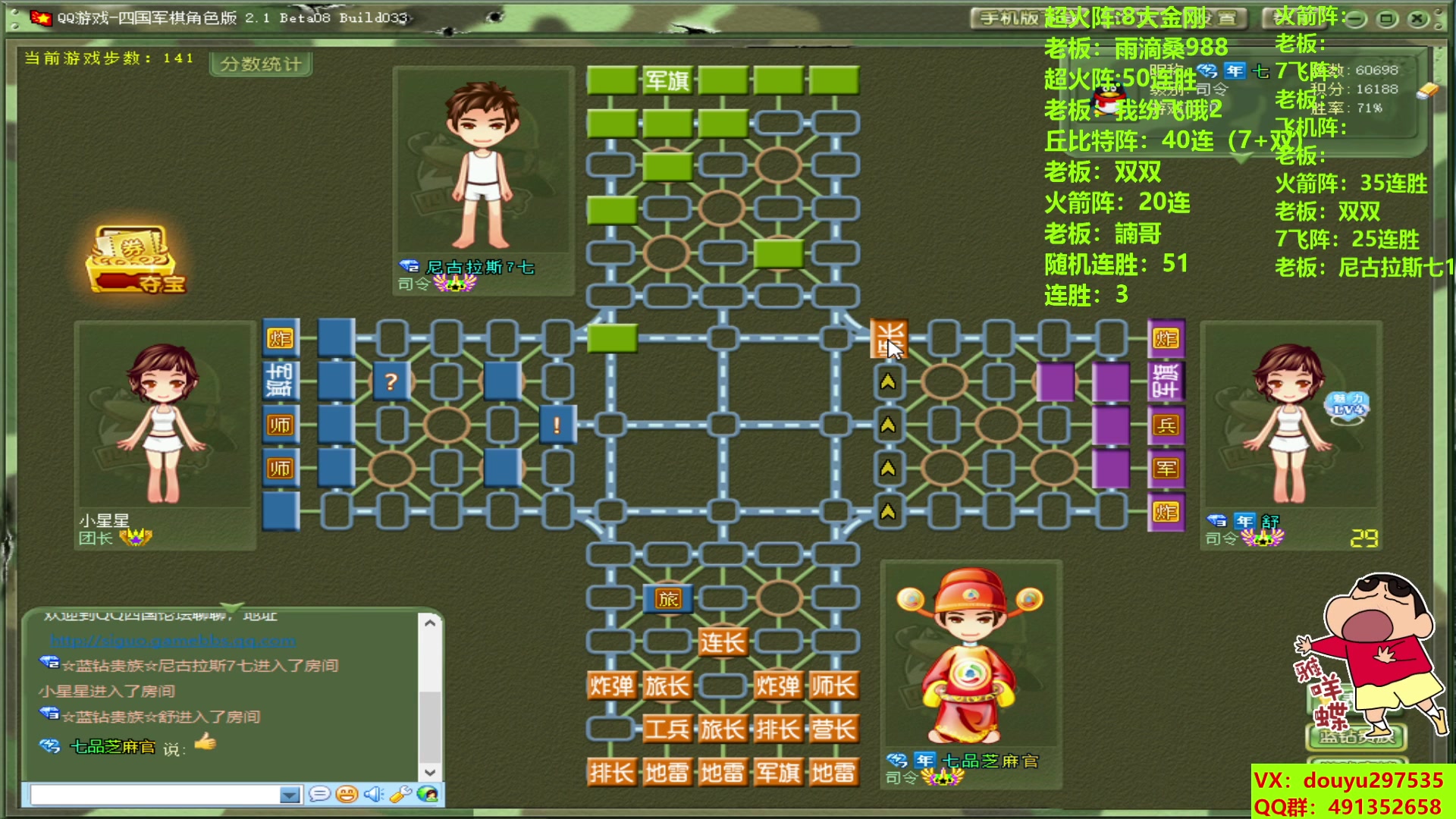1456x819 pixels.
Task: Select the orange 军旗 piece in bottom row
Action: point(778,773)
